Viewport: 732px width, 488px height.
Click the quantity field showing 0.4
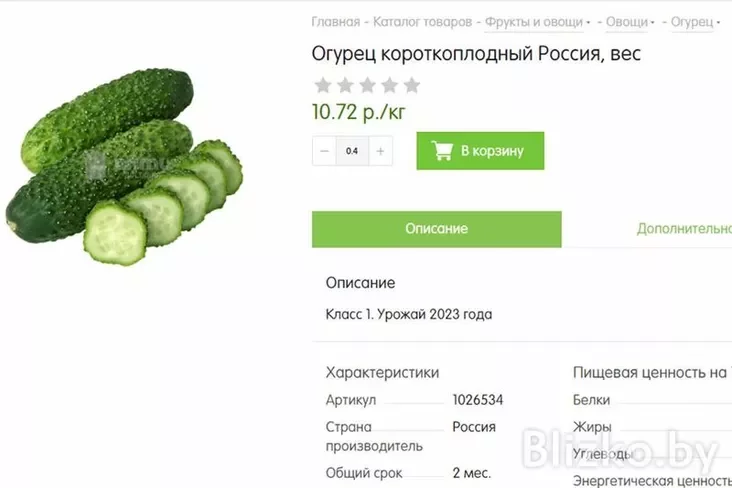coord(352,151)
